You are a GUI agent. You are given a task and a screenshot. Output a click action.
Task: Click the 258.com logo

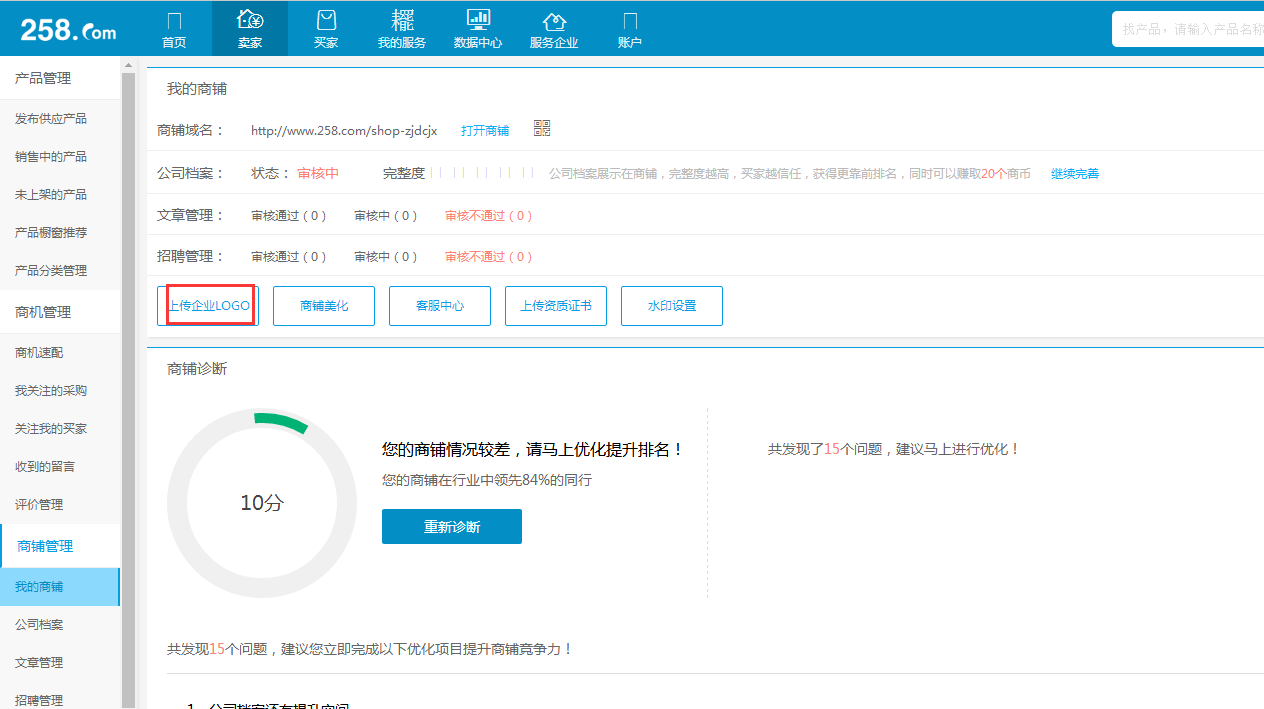click(68, 29)
